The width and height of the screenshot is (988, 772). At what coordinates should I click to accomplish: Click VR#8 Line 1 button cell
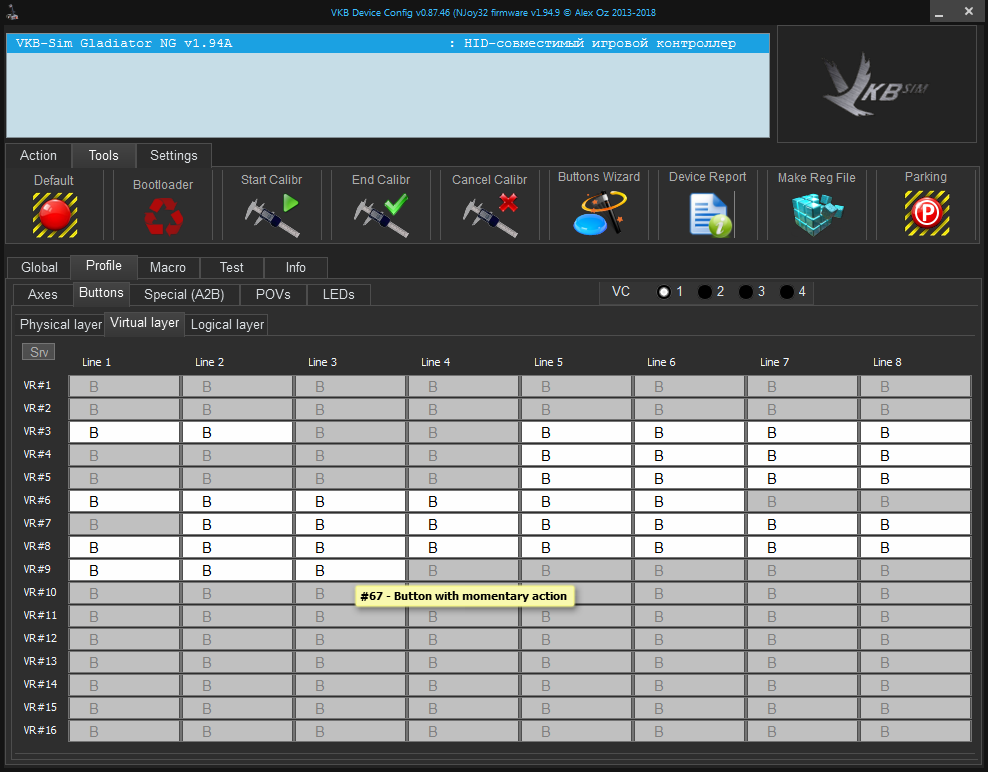124,547
